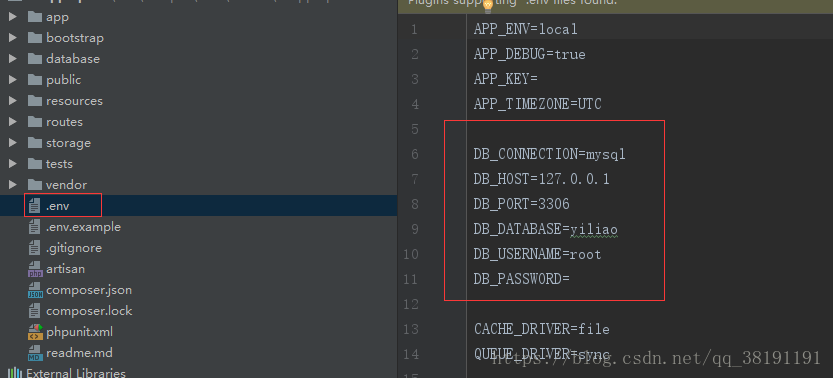Click the APP_KEY= line
The height and width of the screenshot is (378, 833).
pyautogui.click(x=506, y=79)
